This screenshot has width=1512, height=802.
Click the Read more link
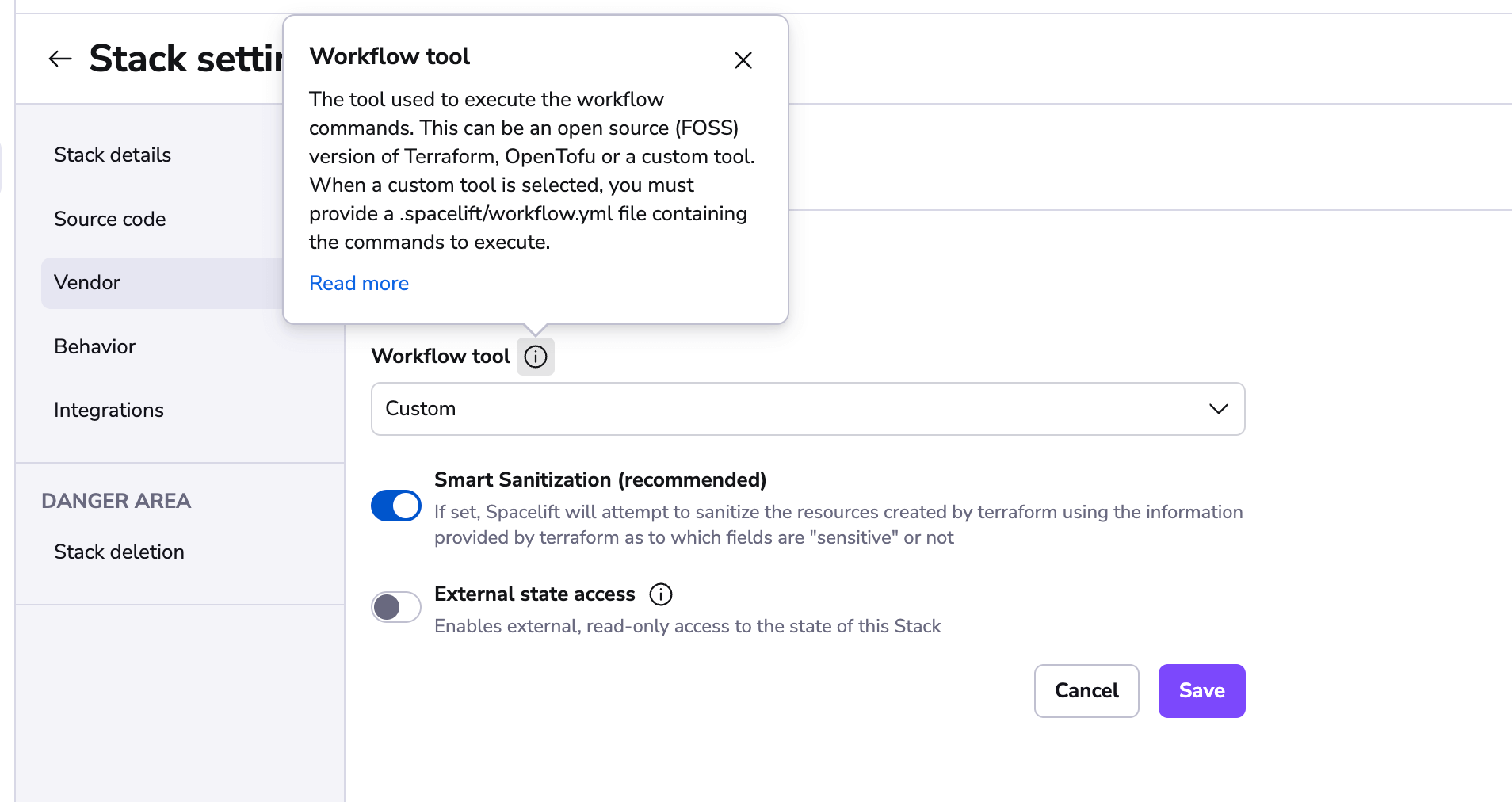(x=358, y=283)
